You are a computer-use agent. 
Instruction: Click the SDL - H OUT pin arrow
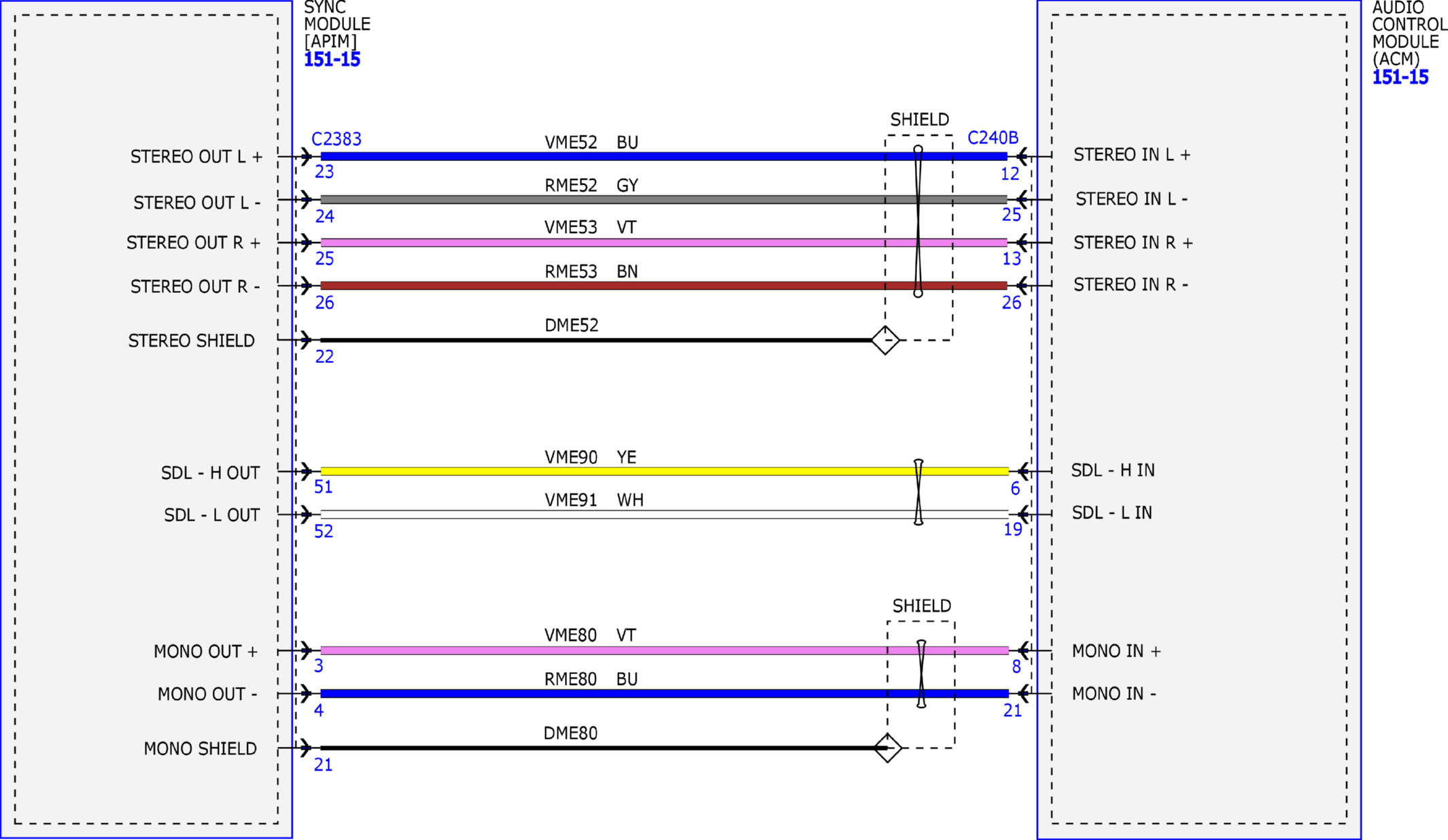click(306, 471)
